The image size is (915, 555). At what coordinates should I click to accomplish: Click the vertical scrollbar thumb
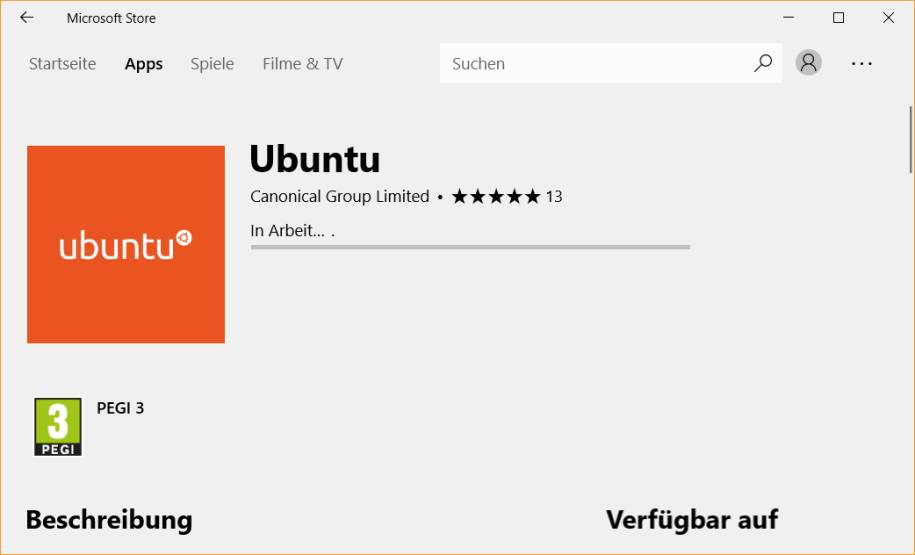[910, 139]
